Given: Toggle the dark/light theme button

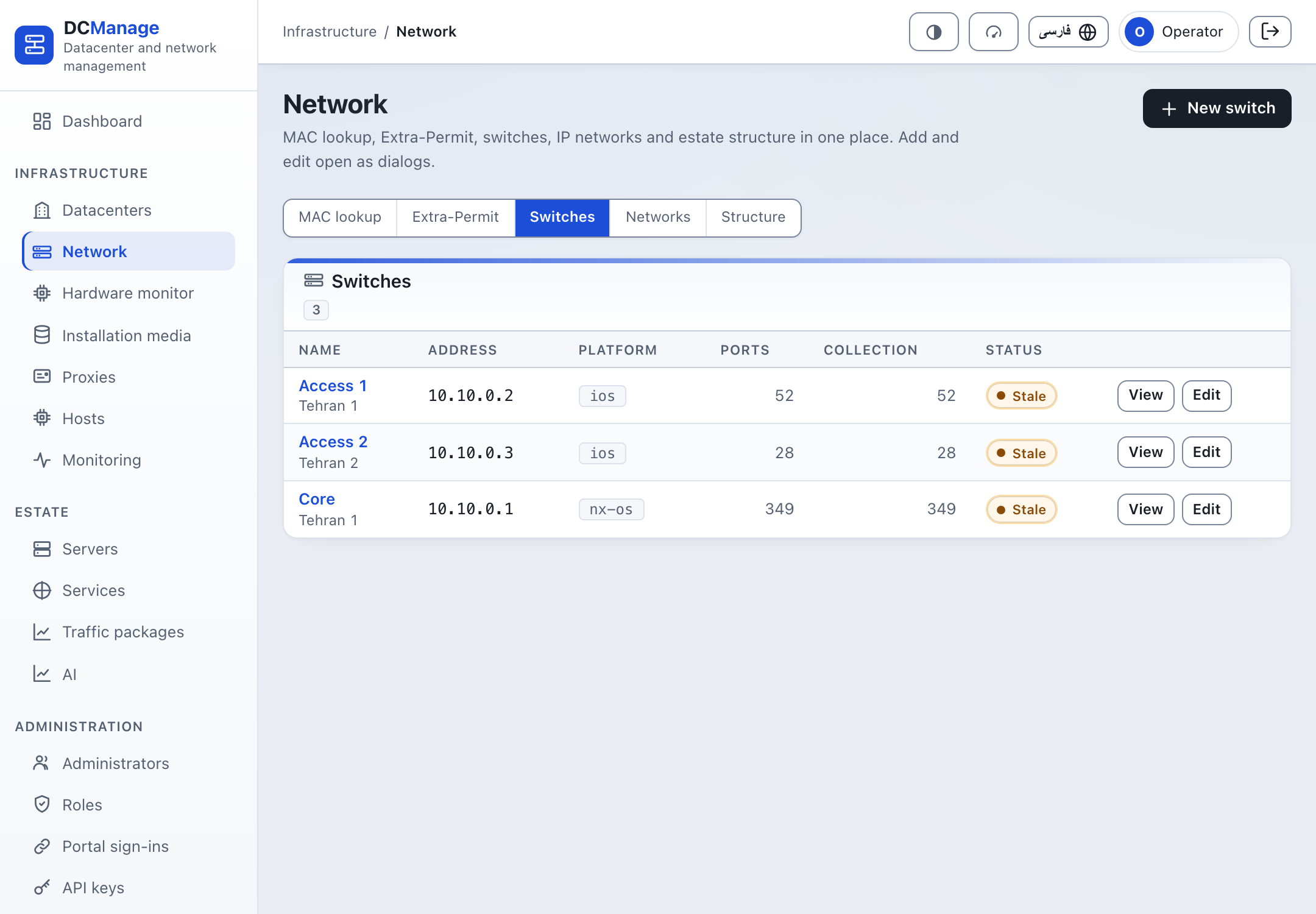Looking at the screenshot, I should 933,32.
